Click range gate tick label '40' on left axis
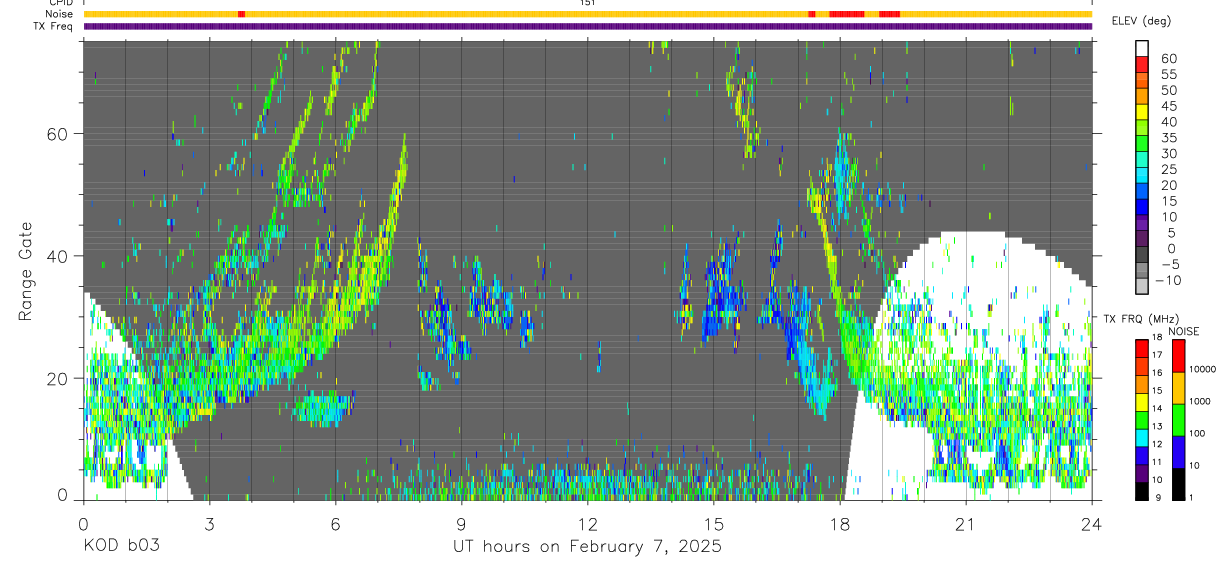 58,256
